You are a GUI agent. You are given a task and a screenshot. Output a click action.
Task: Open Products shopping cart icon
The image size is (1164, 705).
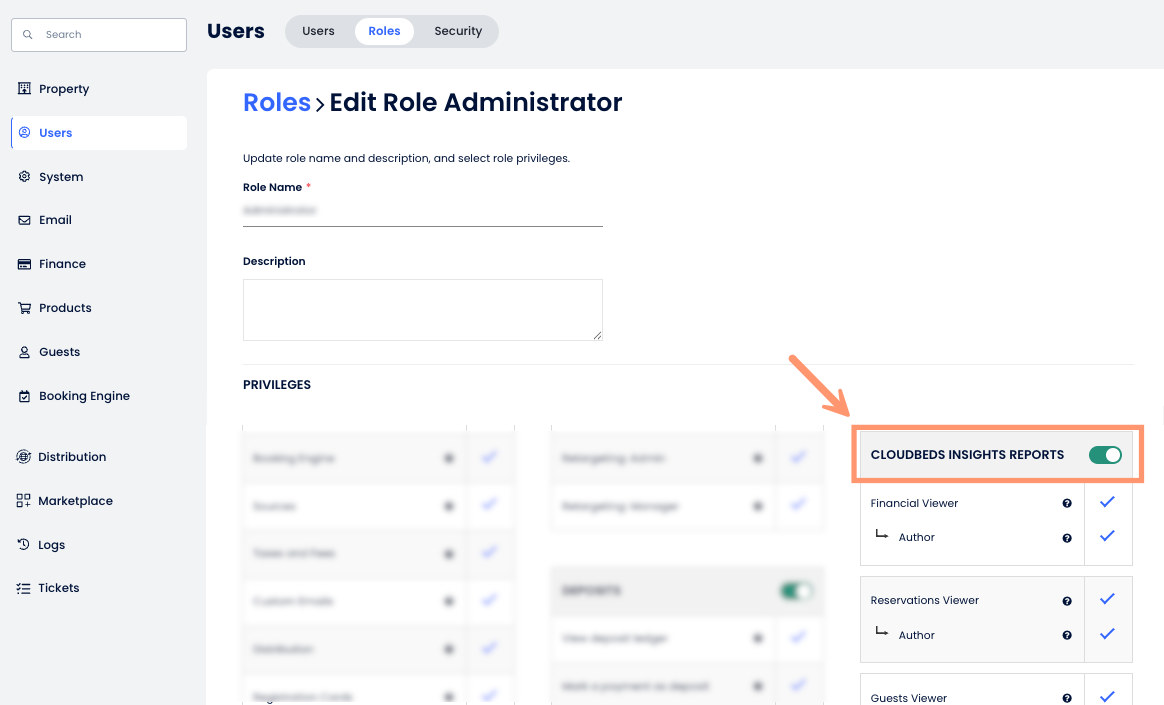click(x=25, y=308)
